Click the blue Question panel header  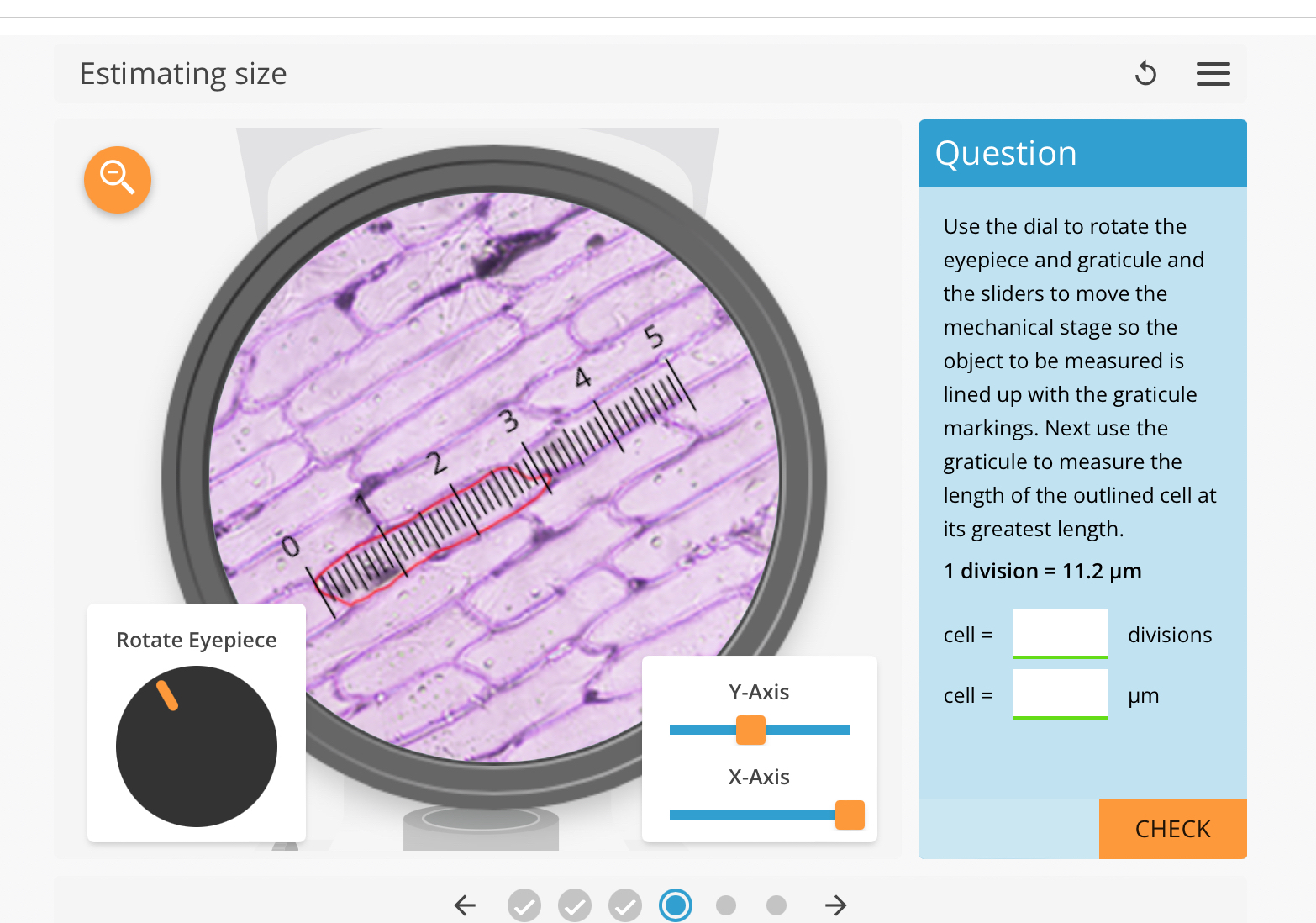coord(1082,153)
